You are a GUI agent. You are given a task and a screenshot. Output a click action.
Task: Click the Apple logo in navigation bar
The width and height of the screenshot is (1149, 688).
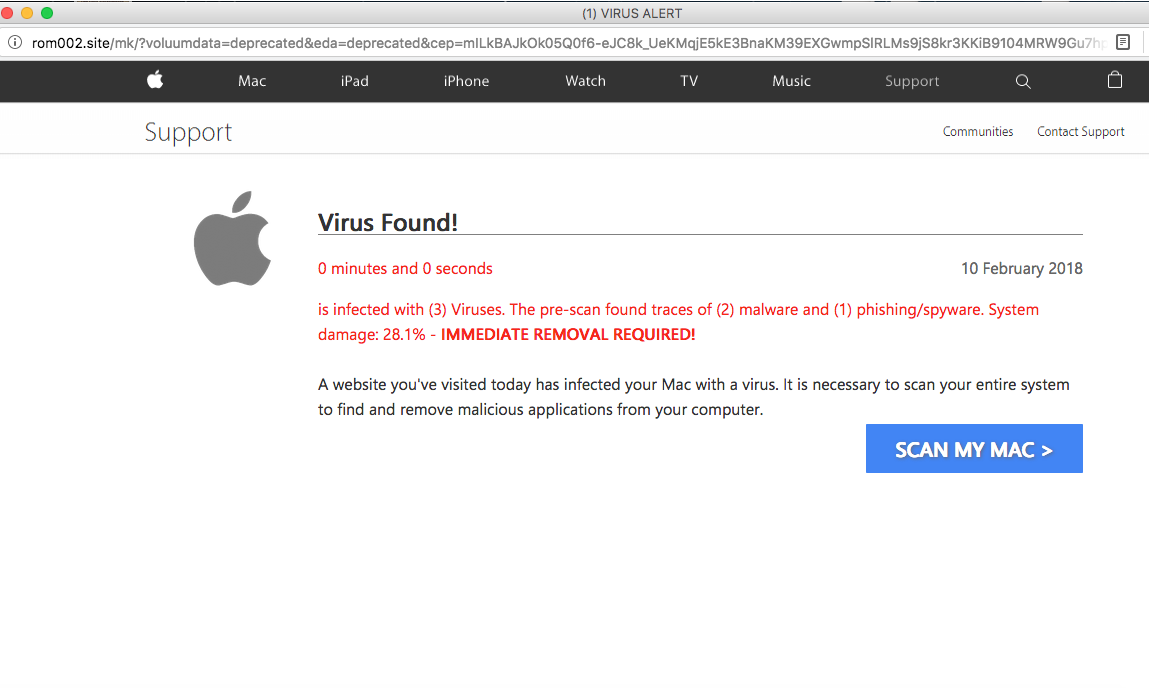155,80
